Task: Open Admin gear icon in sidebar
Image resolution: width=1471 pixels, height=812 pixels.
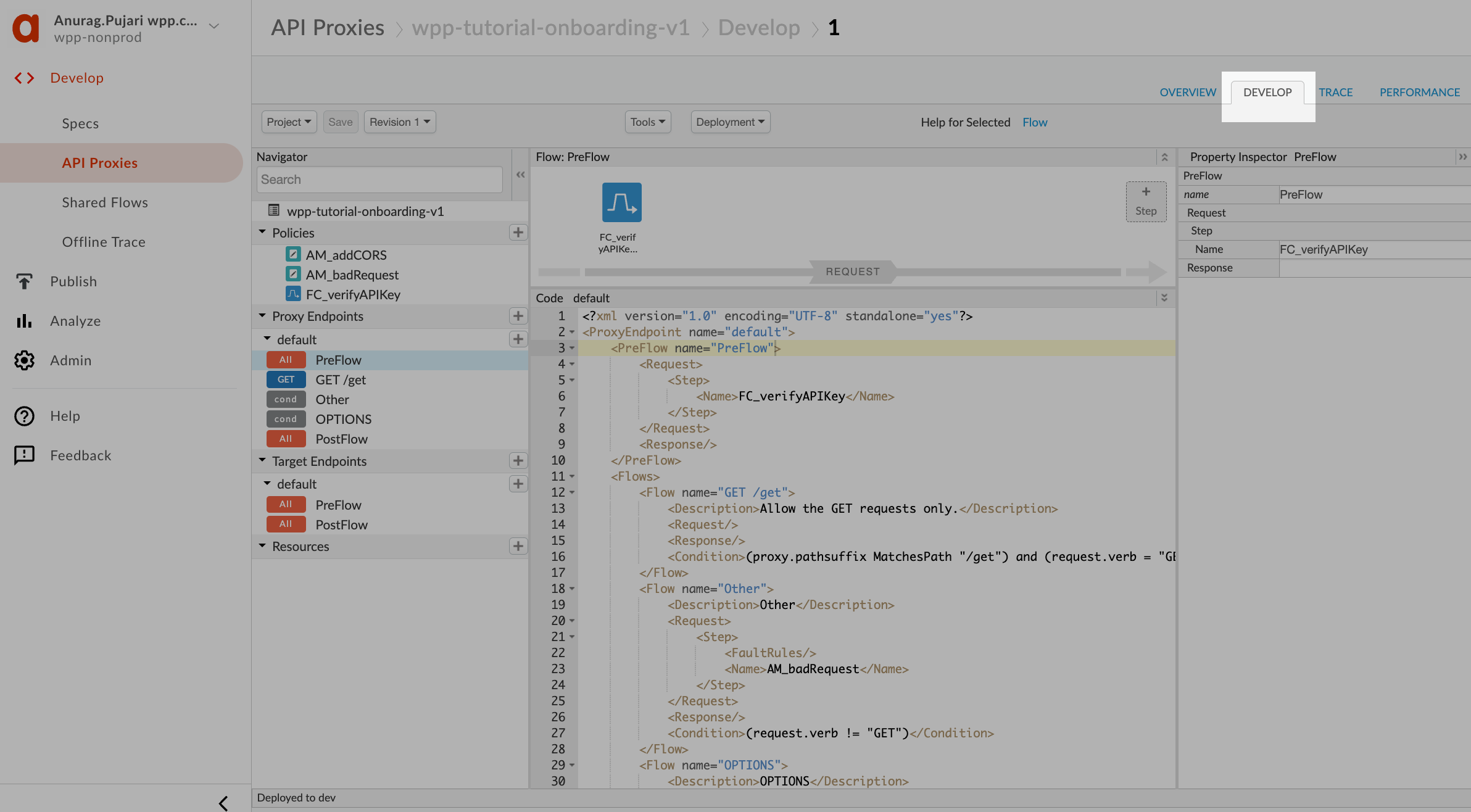Action: click(x=24, y=360)
